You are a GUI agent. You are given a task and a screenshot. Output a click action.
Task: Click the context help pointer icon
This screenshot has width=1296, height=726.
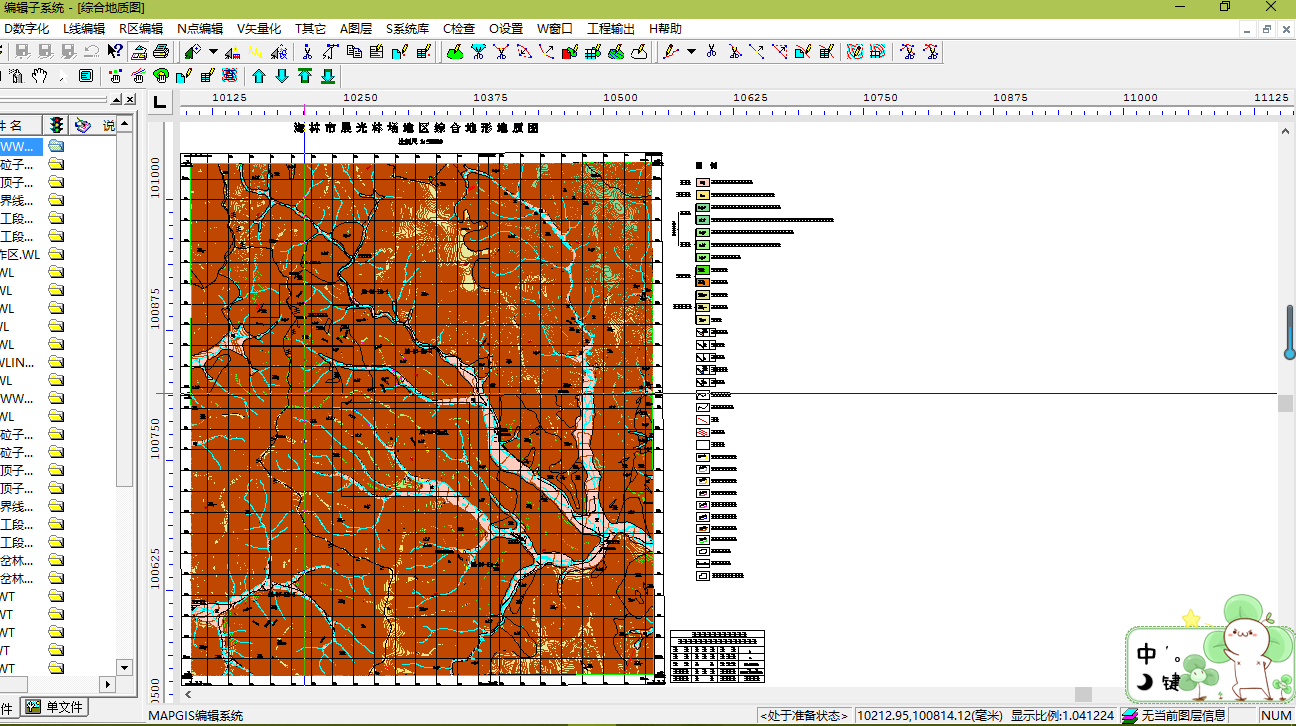(115, 51)
